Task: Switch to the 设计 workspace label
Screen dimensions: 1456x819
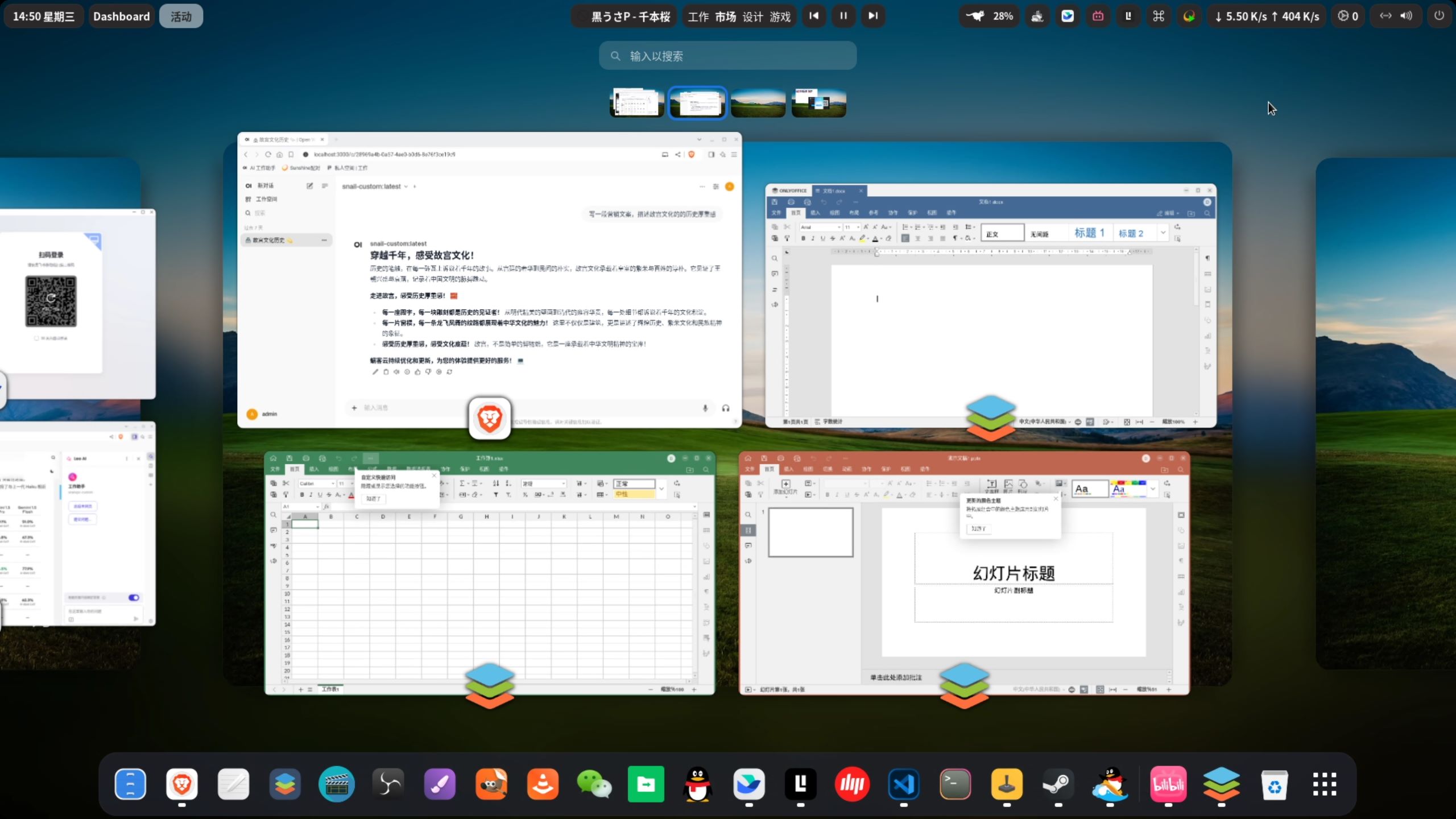Action: pyautogui.click(x=752, y=16)
